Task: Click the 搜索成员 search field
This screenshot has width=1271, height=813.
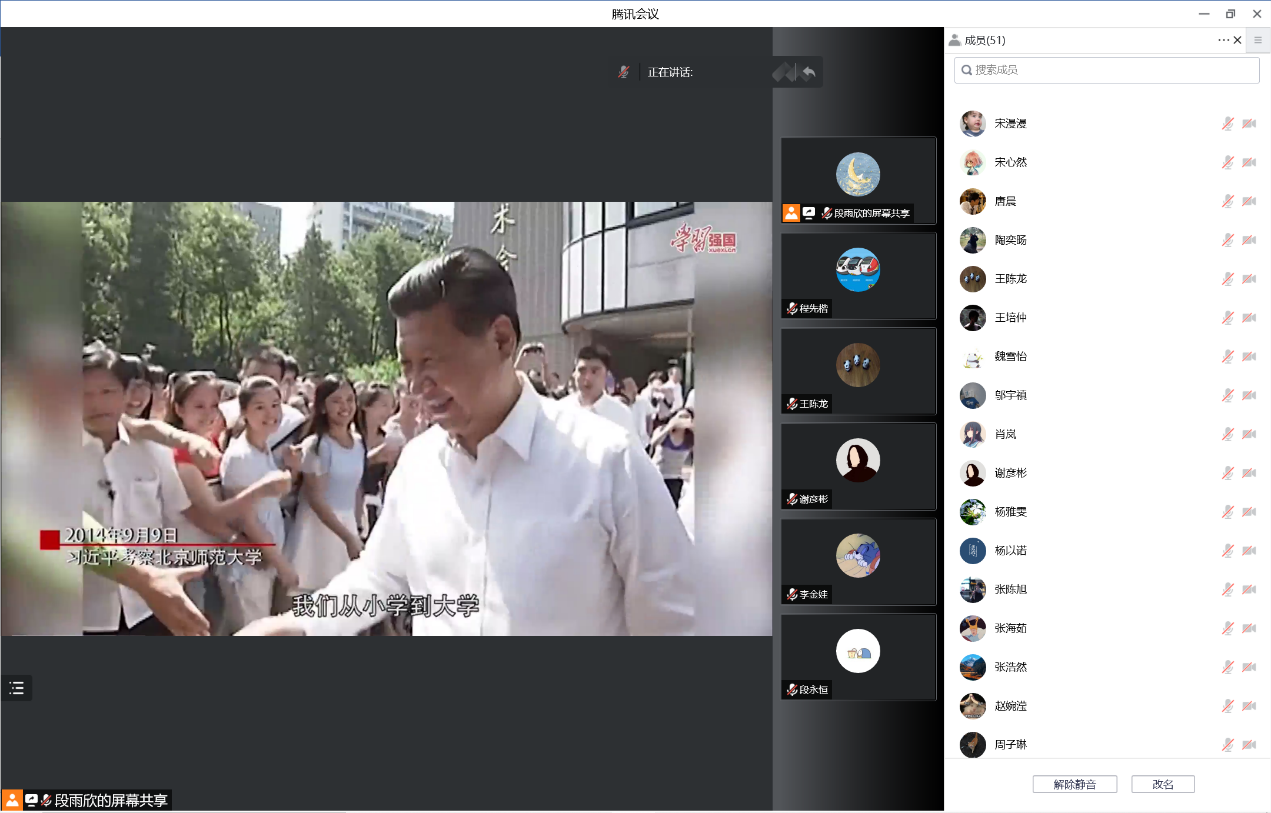Action: (x=1106, y=70)
